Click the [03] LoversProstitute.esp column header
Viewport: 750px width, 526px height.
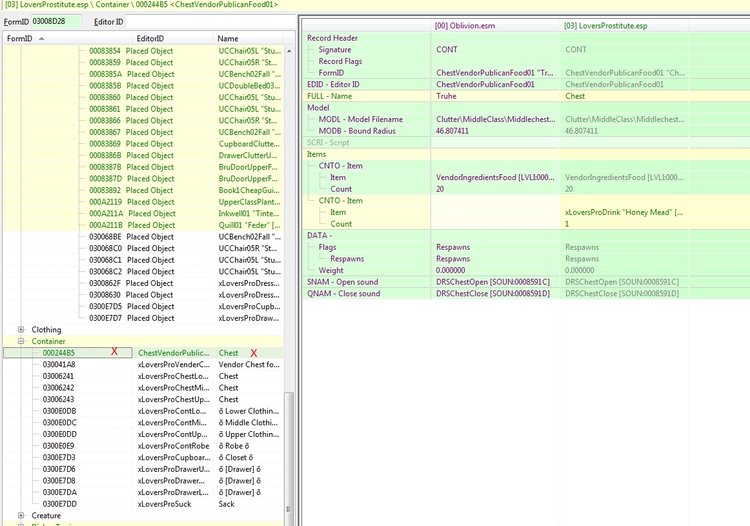(x=624, y=26)
